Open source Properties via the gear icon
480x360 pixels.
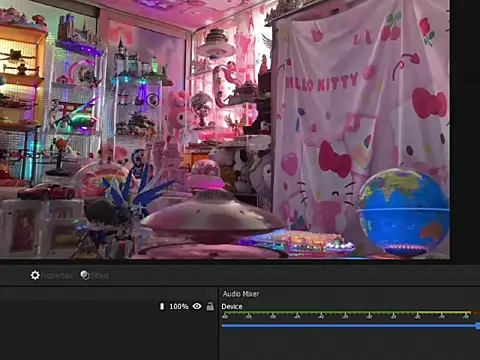(35, 275)
